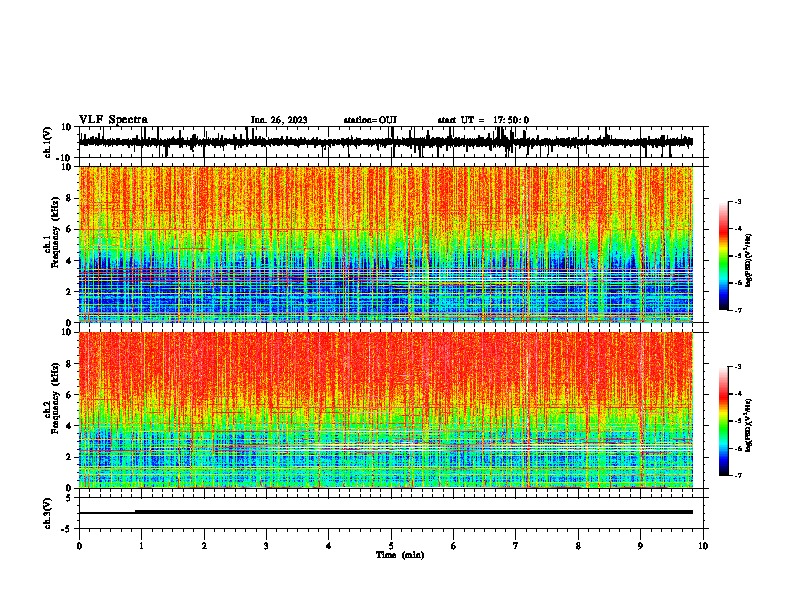Click the "8" kHz tick of ch.2 spectrogram
The image size is (792, 612).
(70, 364)
